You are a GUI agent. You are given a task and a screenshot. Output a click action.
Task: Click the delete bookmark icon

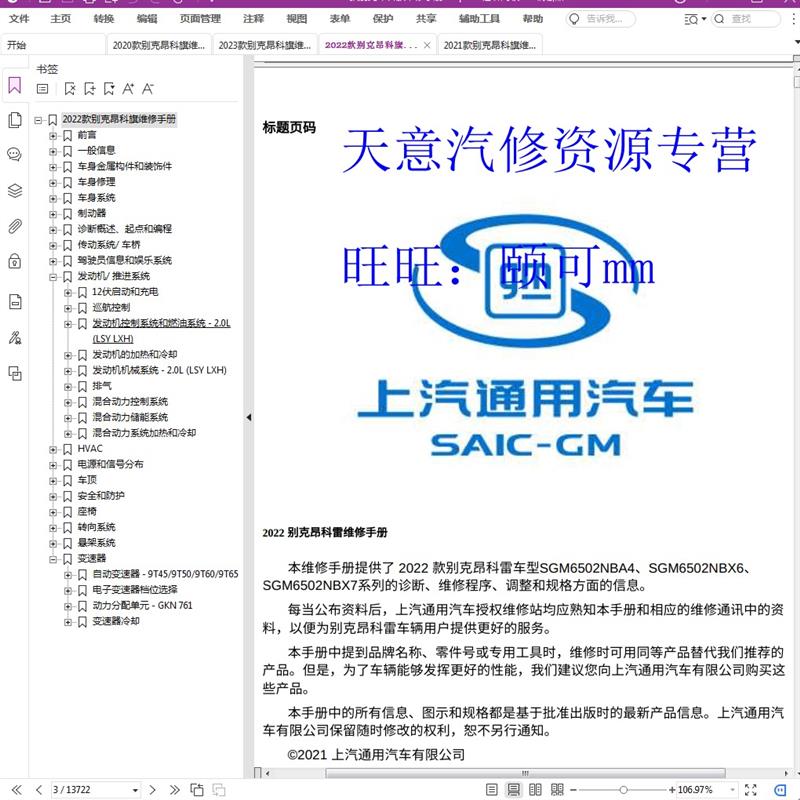click(x=70, y=89)
